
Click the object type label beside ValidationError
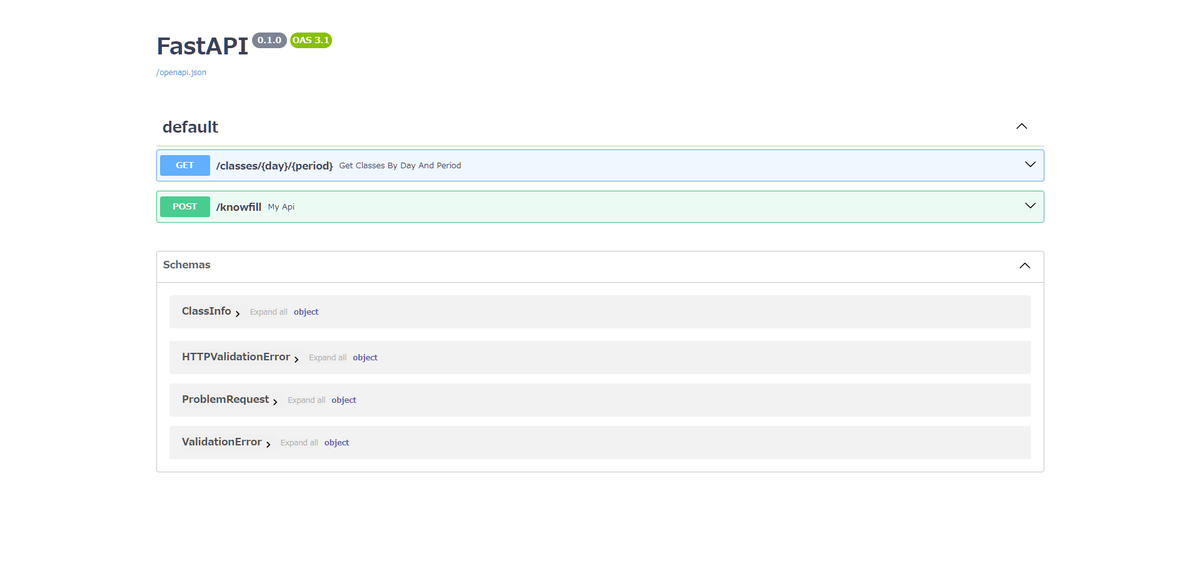[337, 442]
